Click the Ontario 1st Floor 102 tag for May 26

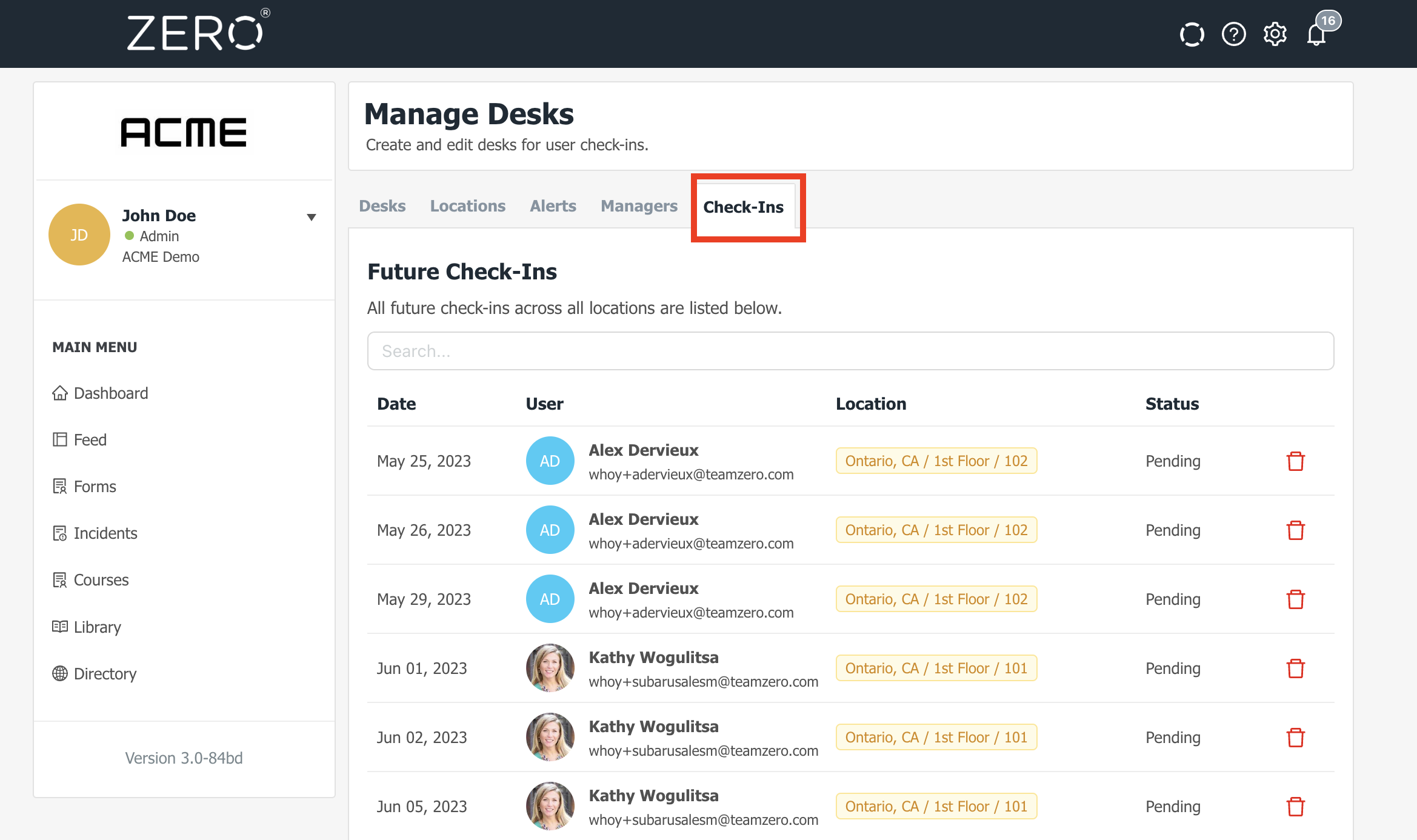click(x=936, y=530)
